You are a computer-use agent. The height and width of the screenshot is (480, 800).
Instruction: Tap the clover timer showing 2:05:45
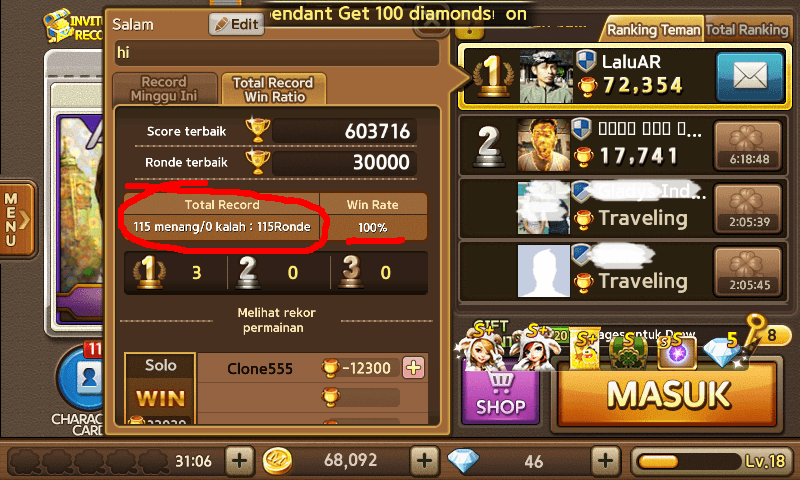pos(748,272)
